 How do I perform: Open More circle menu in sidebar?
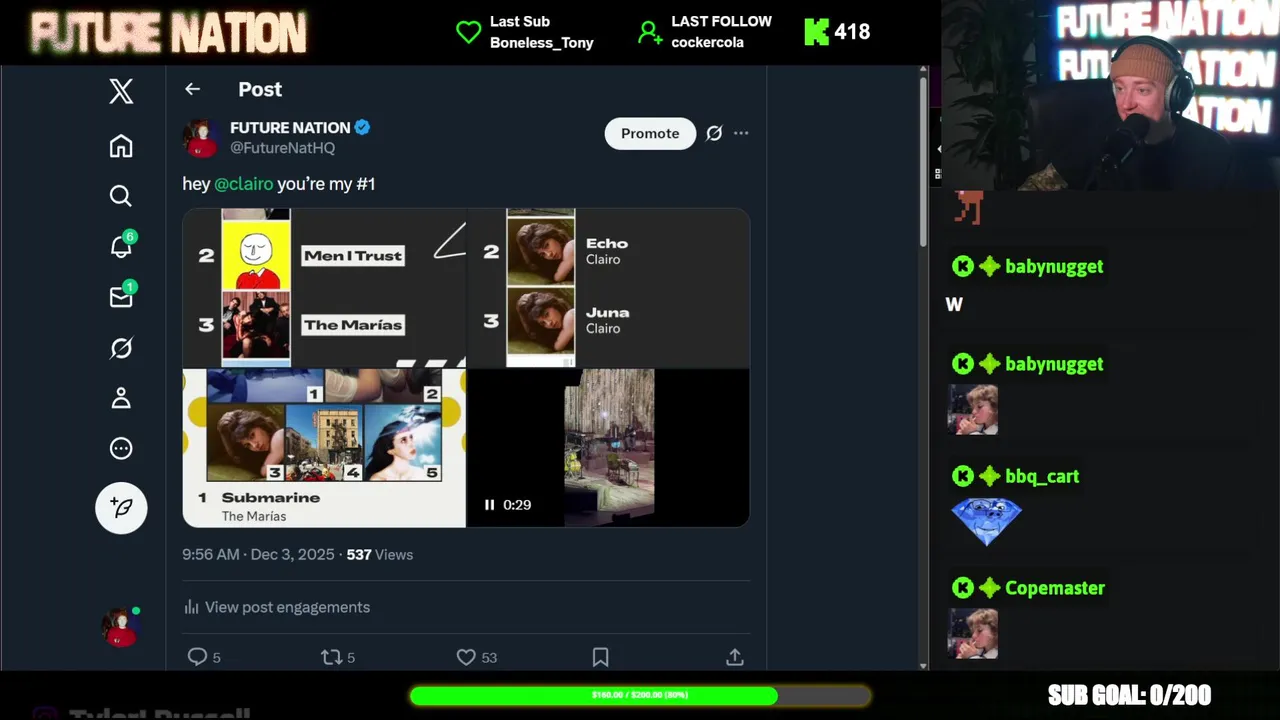(x=121, y=448)
